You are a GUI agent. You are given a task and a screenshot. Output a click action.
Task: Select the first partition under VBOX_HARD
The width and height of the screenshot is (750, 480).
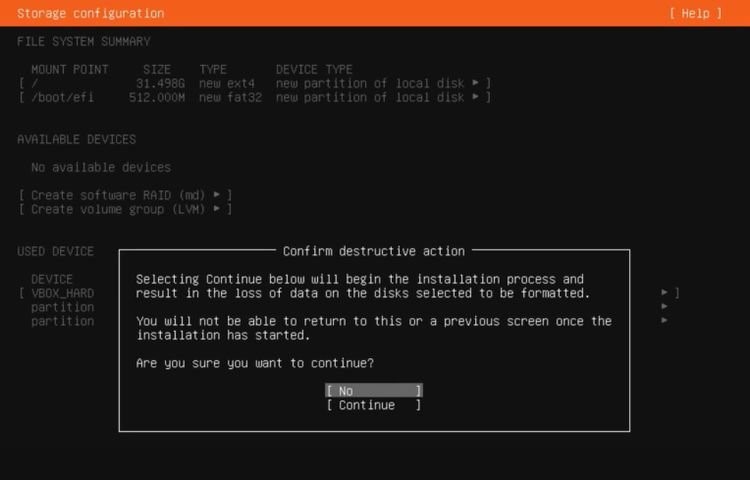(x=63, y=307)
